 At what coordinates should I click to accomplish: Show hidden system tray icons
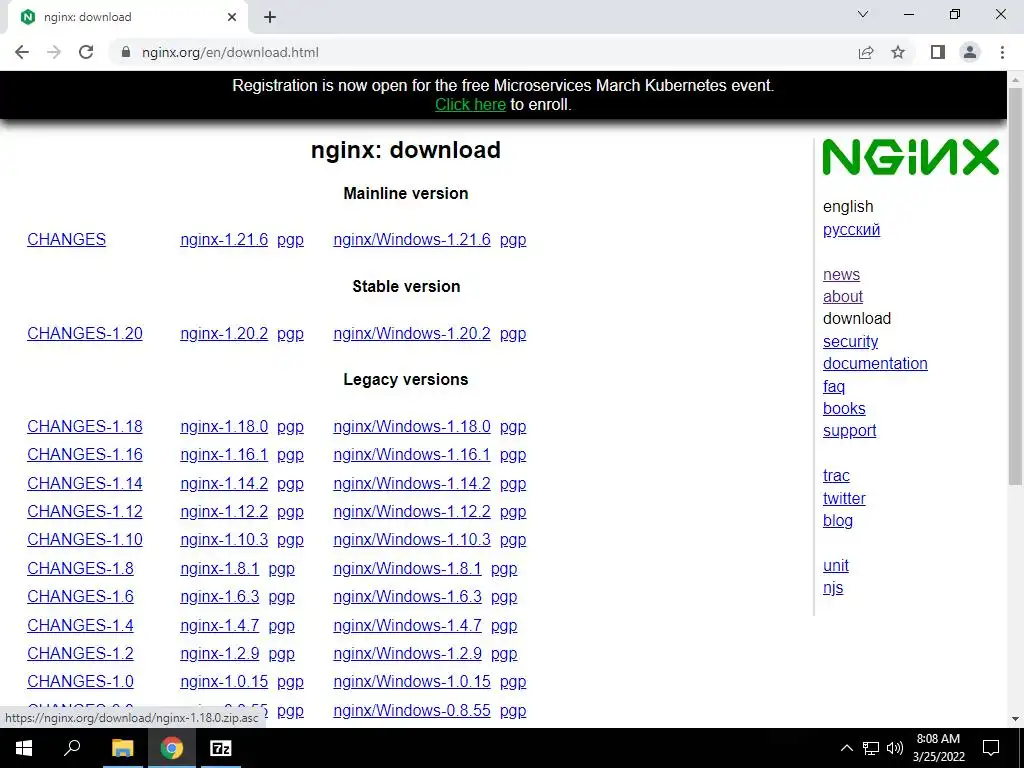point(846,748)
